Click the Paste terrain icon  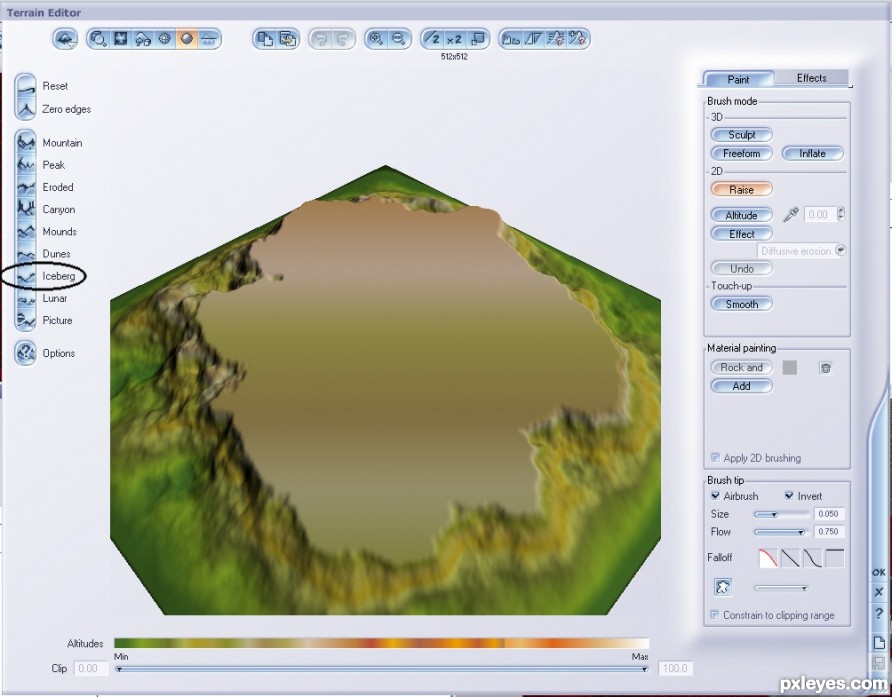click(288, 39)
